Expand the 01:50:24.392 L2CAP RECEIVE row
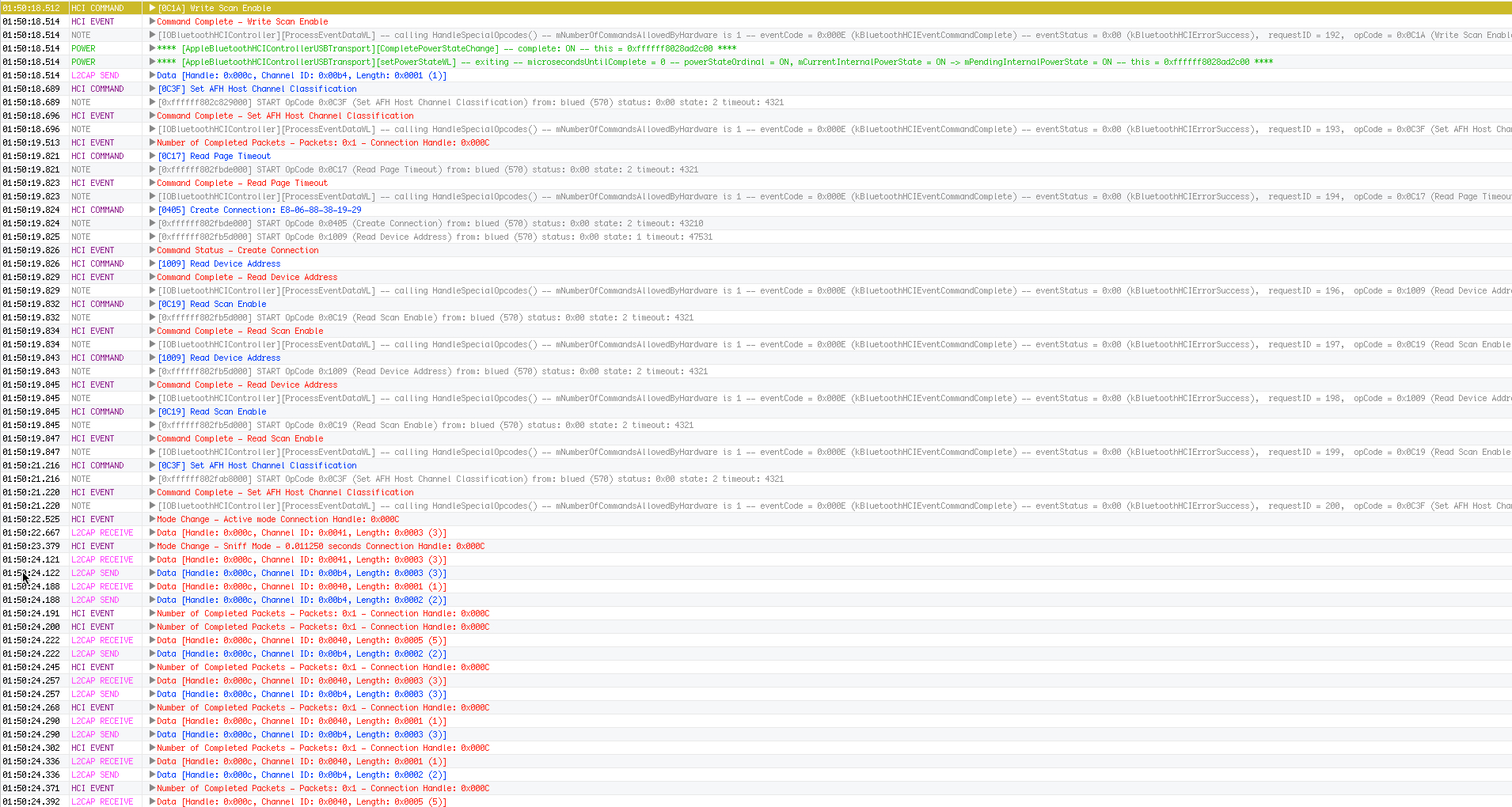 (x=153, y=801)
